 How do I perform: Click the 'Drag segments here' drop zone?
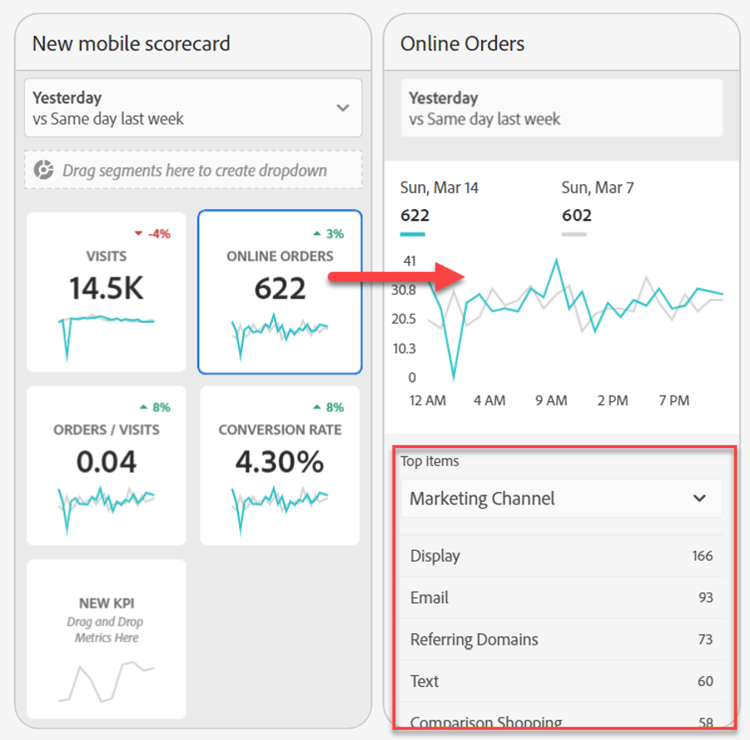(193, 170)
